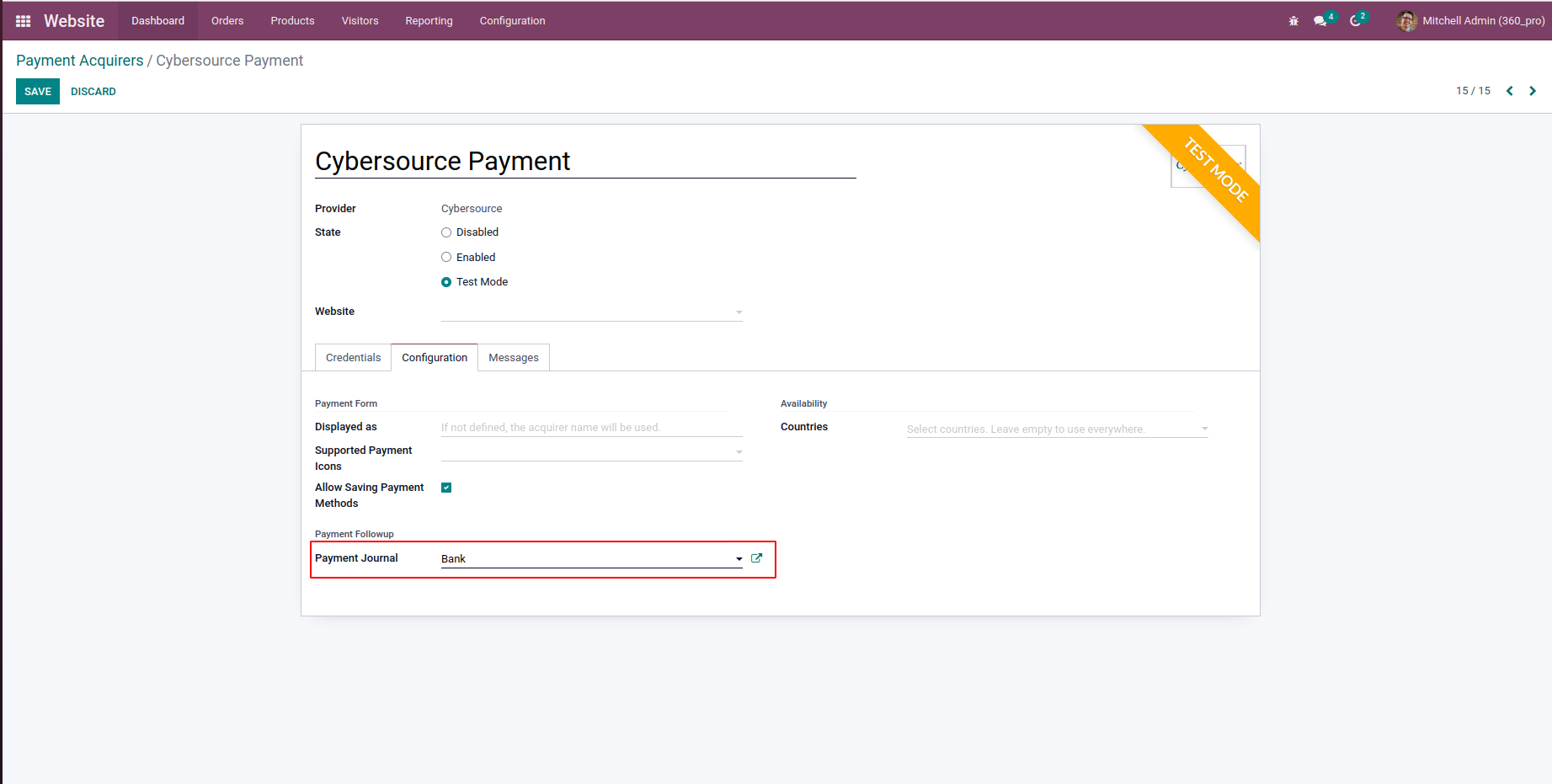Go to previous record arrow
Viewport: 1552px width, 784px height.
1510,91
